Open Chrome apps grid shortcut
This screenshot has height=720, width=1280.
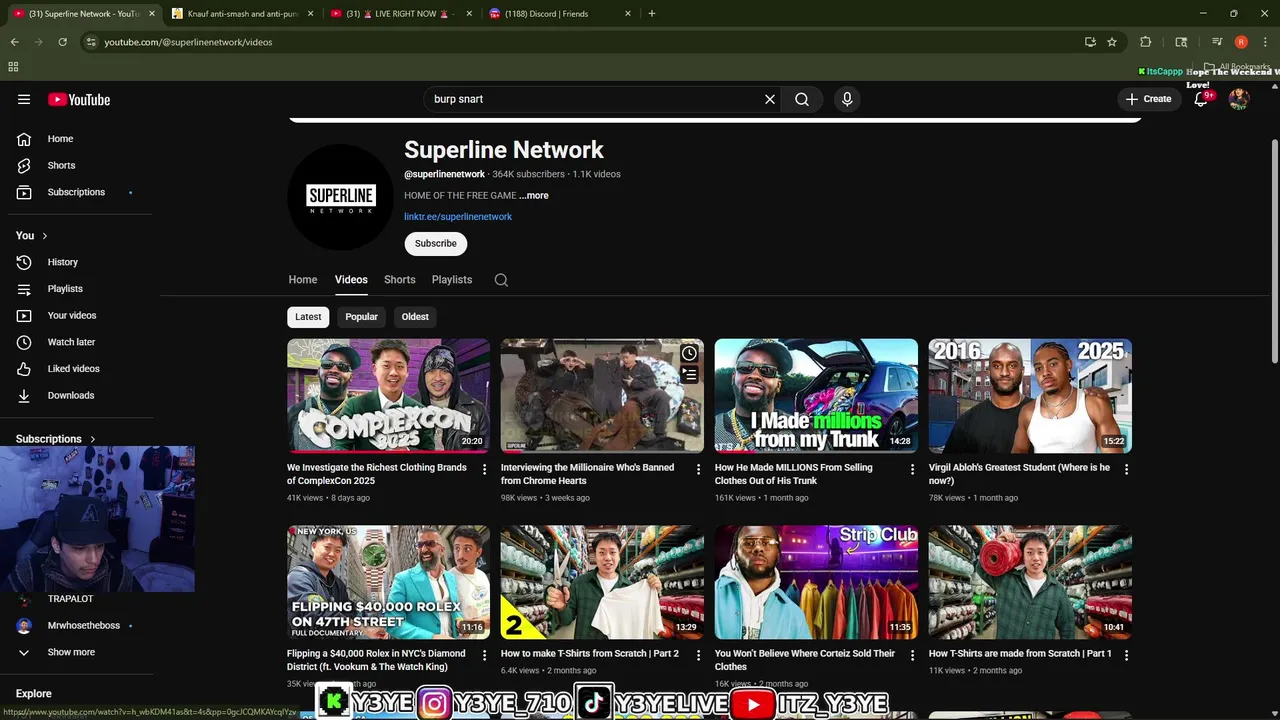[13, 67]
